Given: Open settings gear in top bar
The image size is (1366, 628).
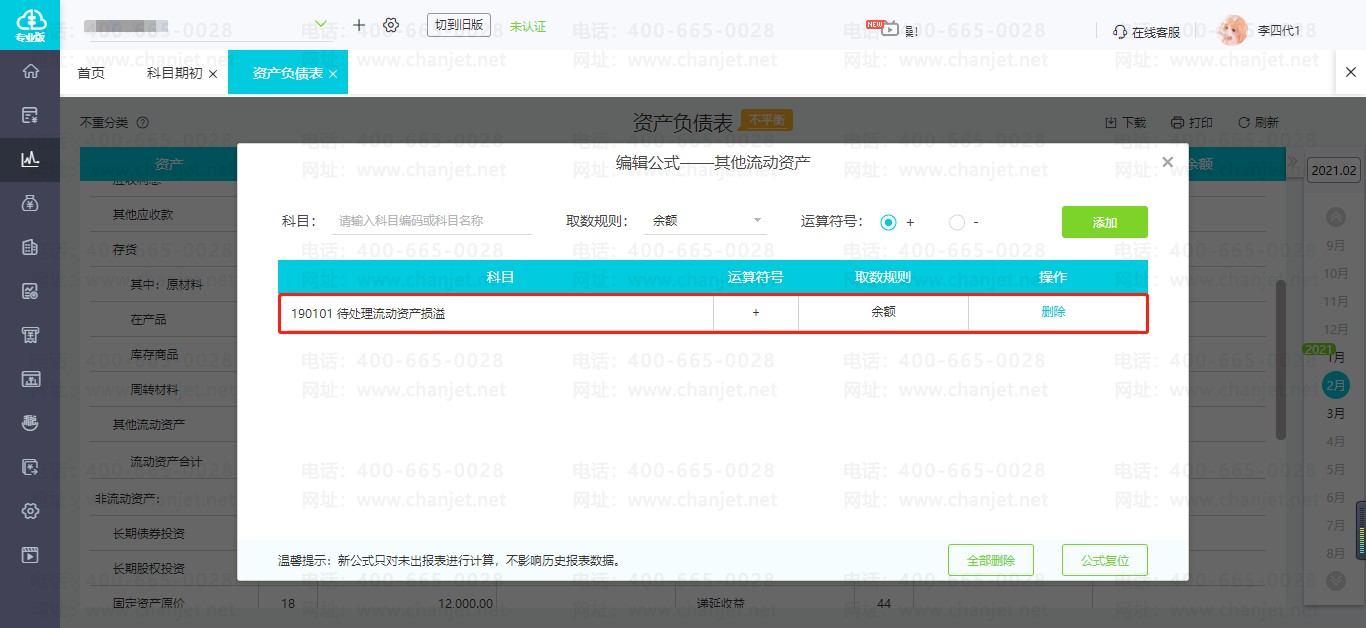Looking at the screenshot, I should pos(391,25).
